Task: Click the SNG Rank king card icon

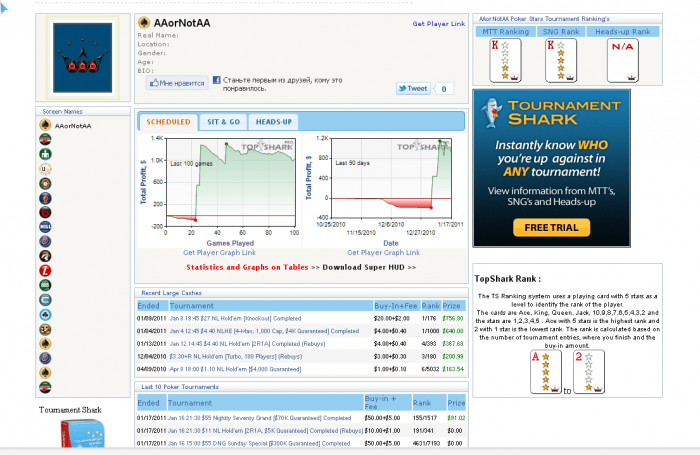Action: click(x=561, y=61)
